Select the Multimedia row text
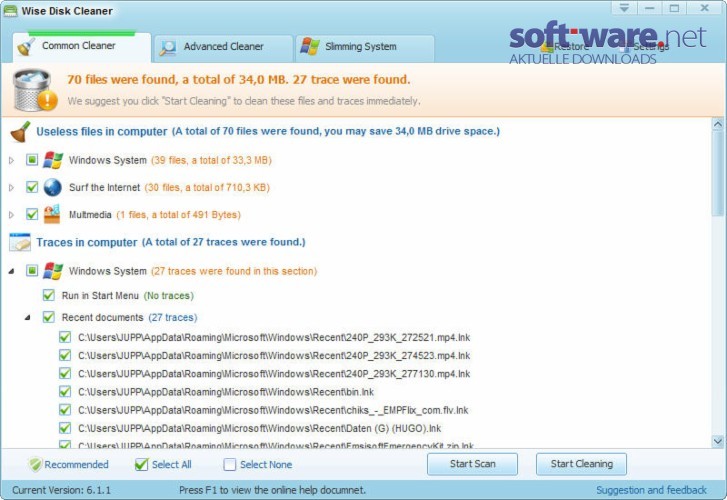 (155, 215)
